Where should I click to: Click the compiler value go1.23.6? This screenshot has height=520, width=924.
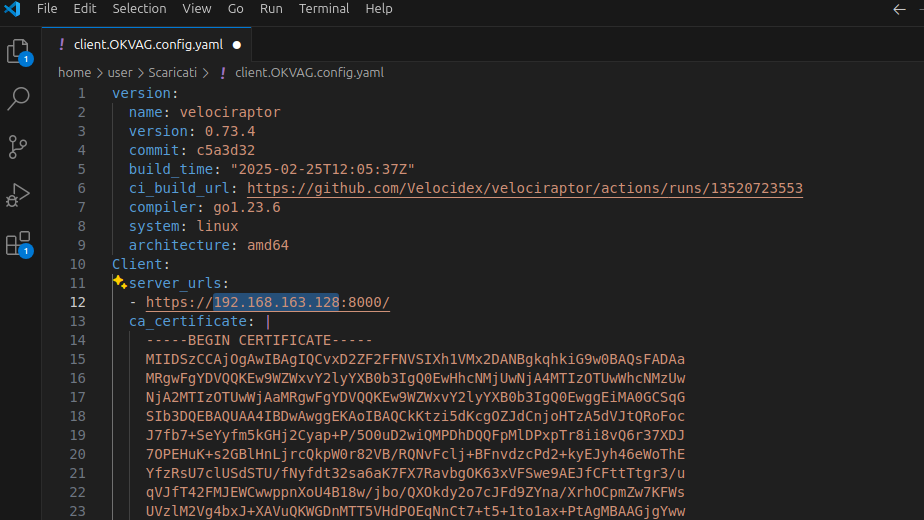pos(247,207)
